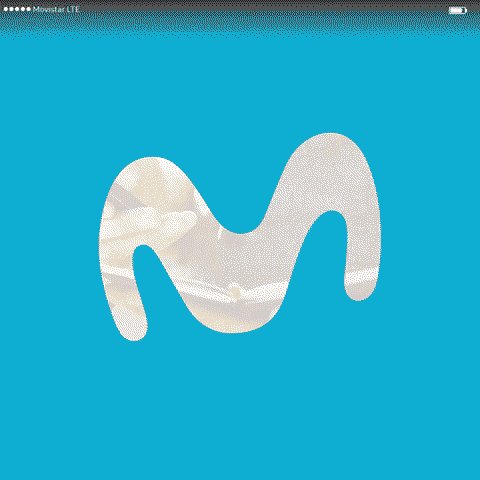Click the last signal strength dot
Screen dimensions: 480x480
[x=28, y=9]
